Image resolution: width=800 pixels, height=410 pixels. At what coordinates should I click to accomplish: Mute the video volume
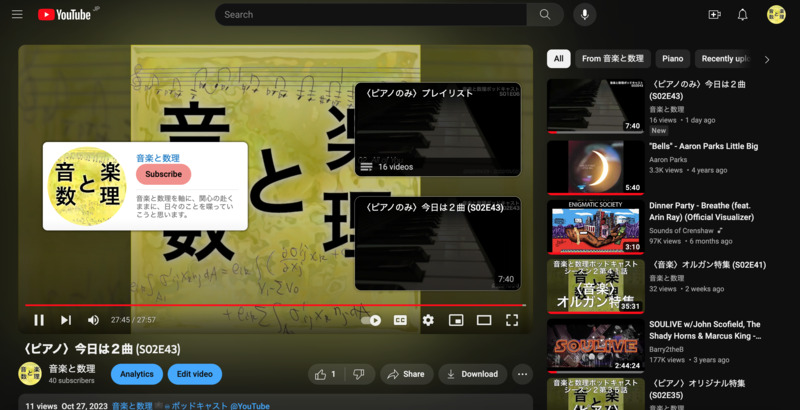(93, 320)
